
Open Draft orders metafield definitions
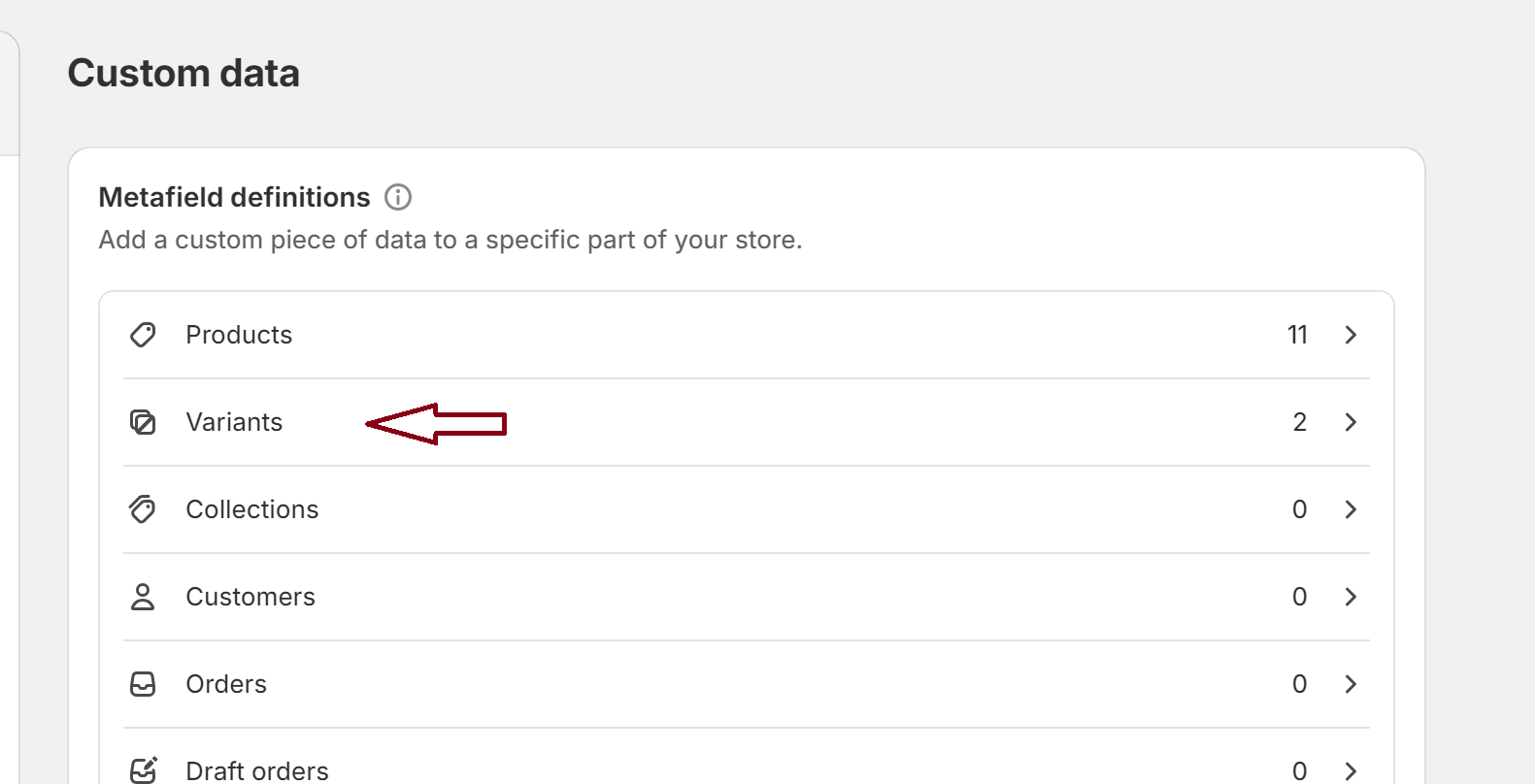click(257, 770)
